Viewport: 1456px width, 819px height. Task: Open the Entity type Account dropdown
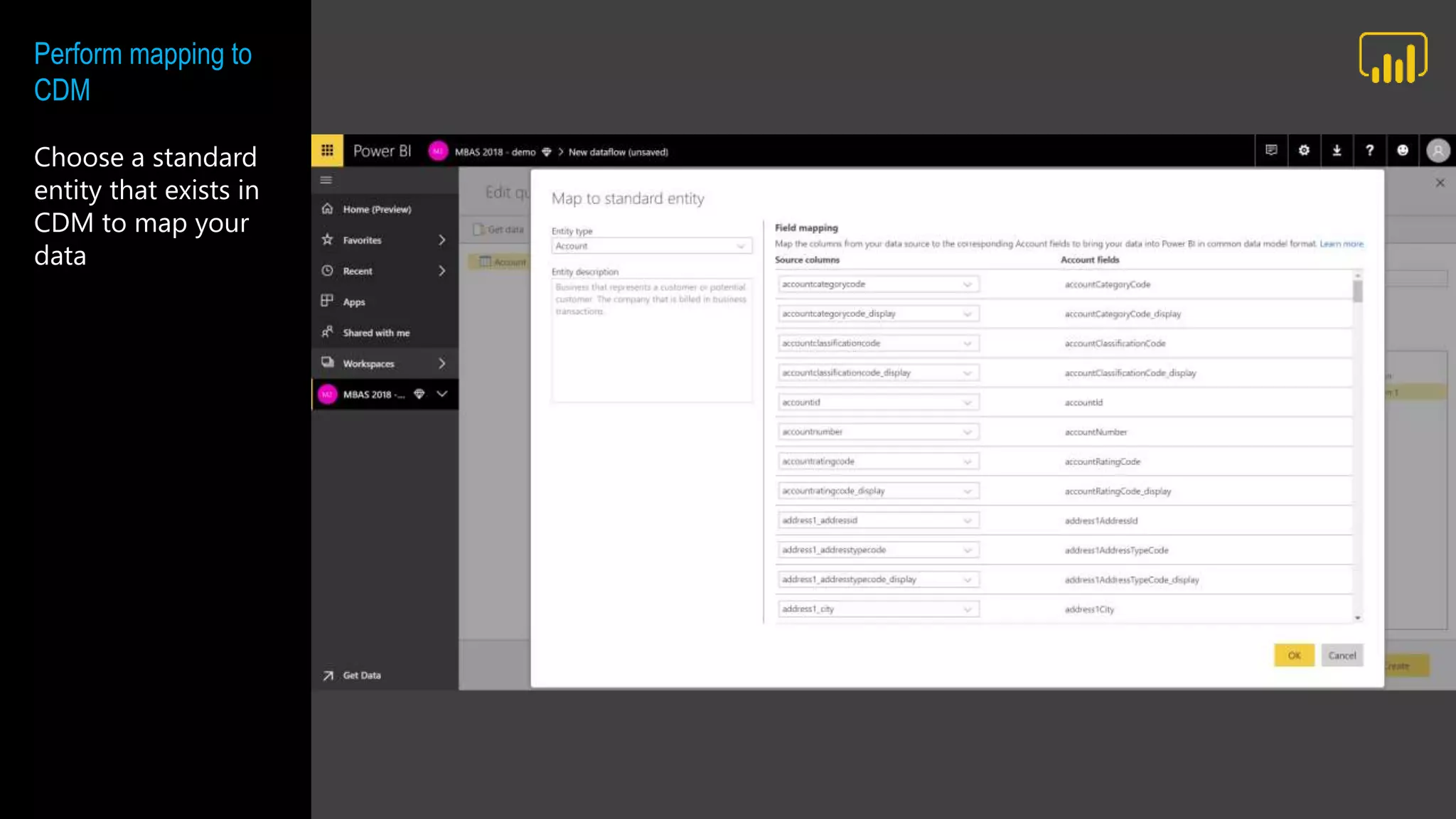(x=651, y=246)
